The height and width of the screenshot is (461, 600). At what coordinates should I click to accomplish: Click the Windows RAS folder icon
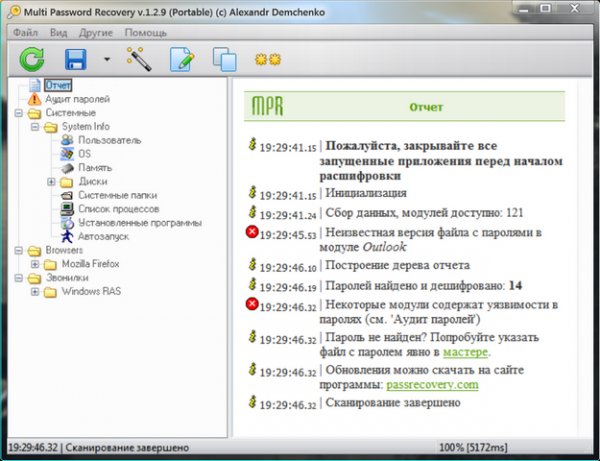[50, 292]
